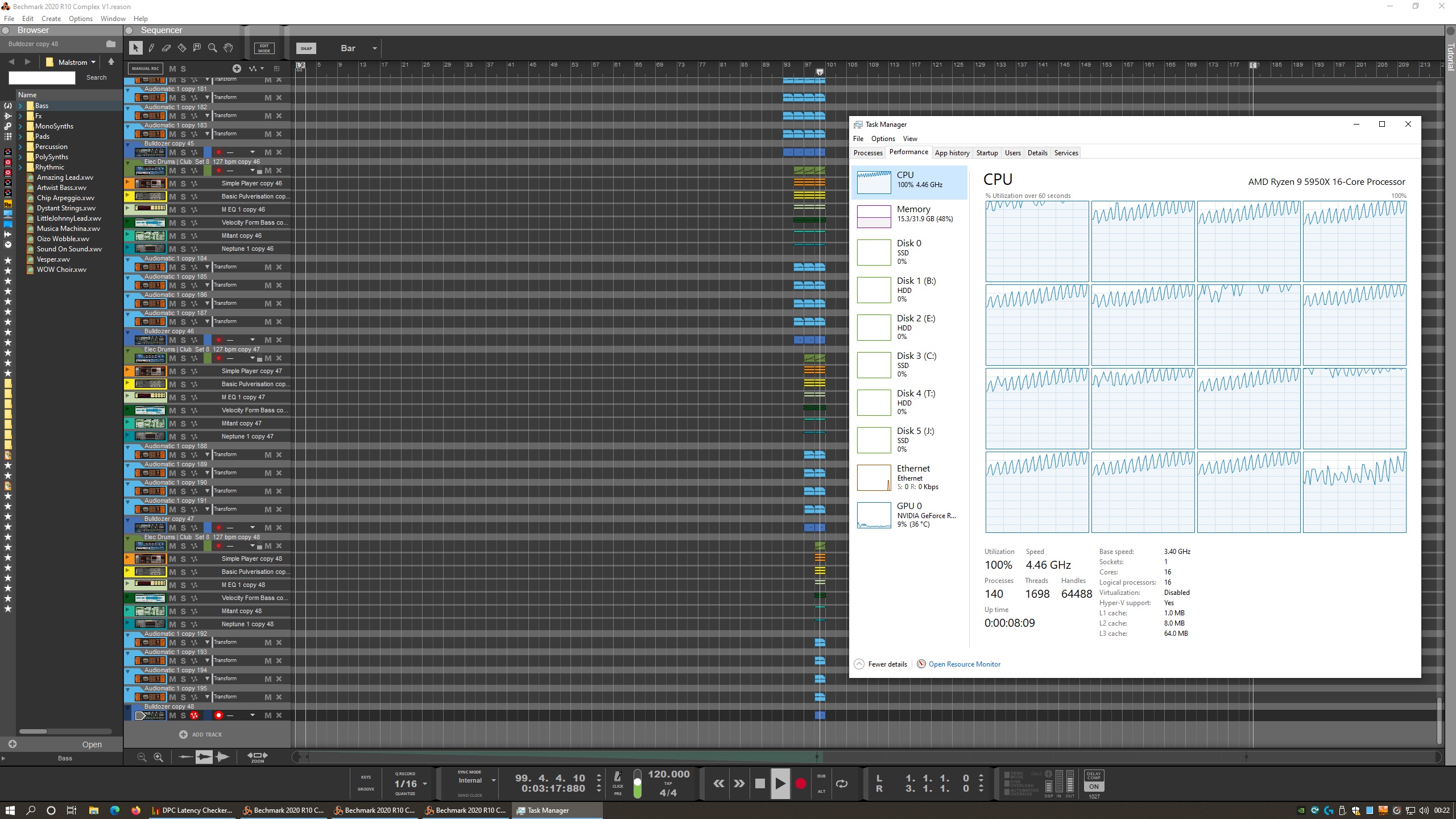
Task: Click the Rewind transport button
Action: pyautogui.click(x=719, y=784)
